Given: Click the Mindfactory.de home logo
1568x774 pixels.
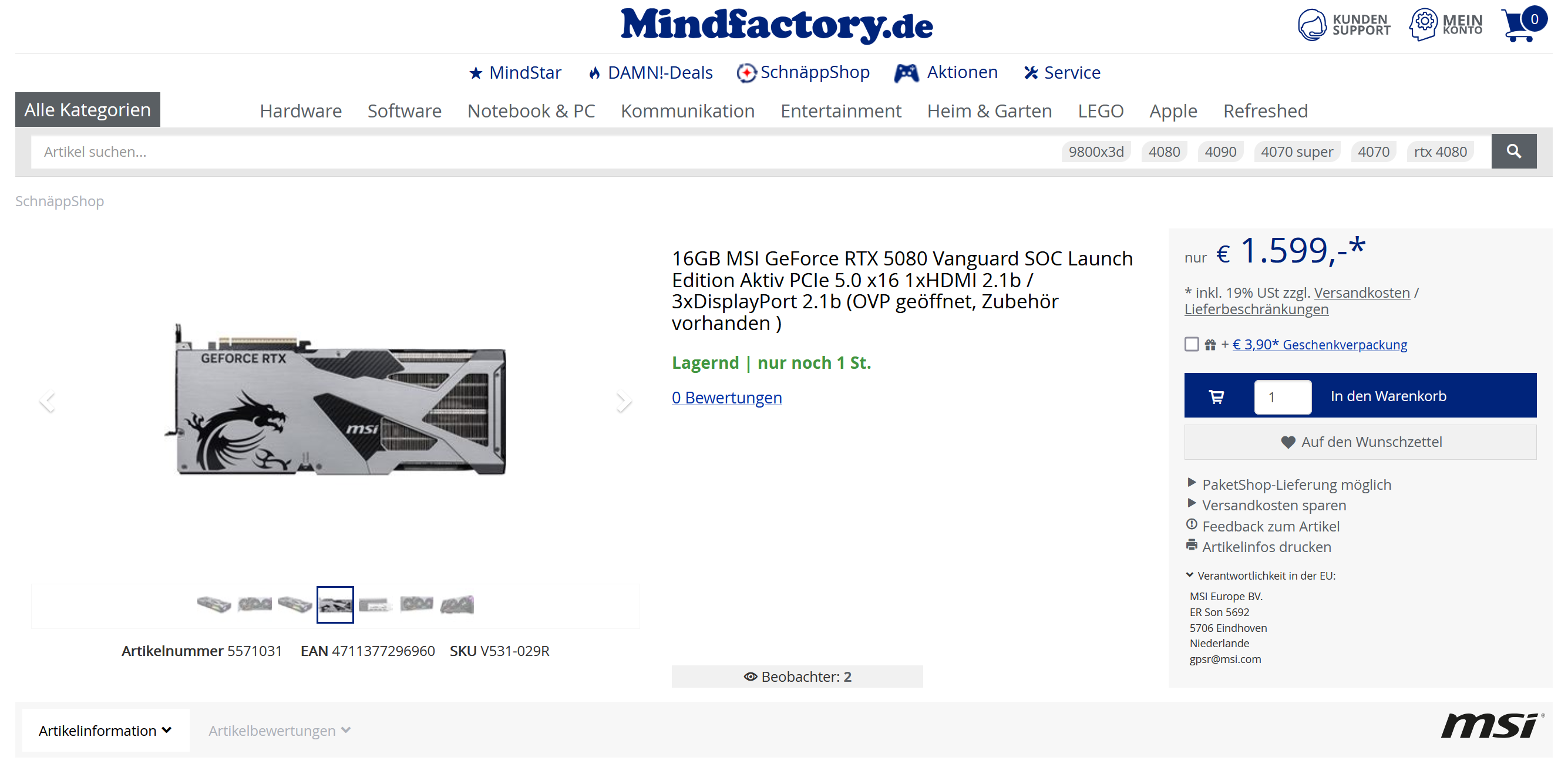Looking at the screenshot, I should pos(776,25).
